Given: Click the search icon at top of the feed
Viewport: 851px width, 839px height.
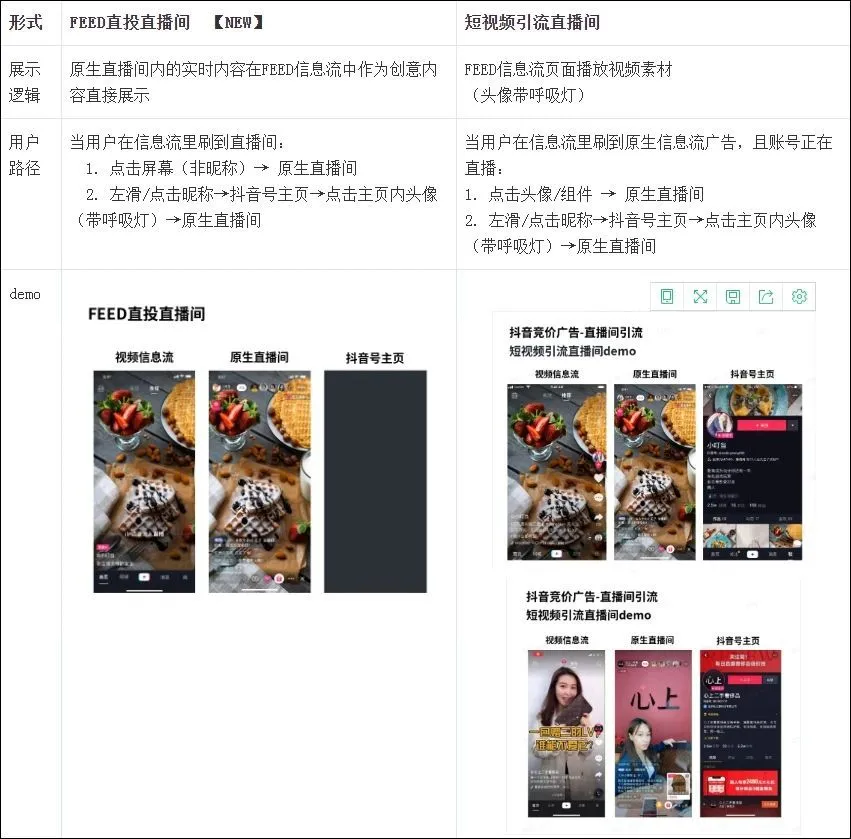Looking at the screenshot, I should (514, 395).
